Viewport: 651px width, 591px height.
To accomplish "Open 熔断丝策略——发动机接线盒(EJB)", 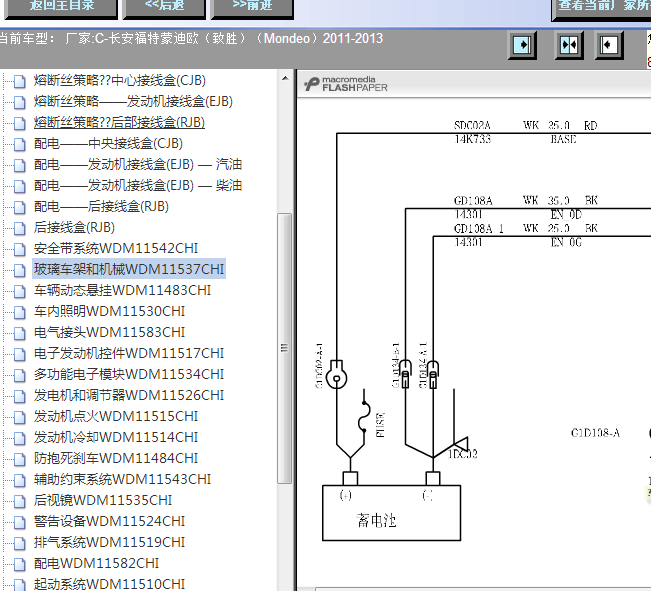I will click(133, 101).
